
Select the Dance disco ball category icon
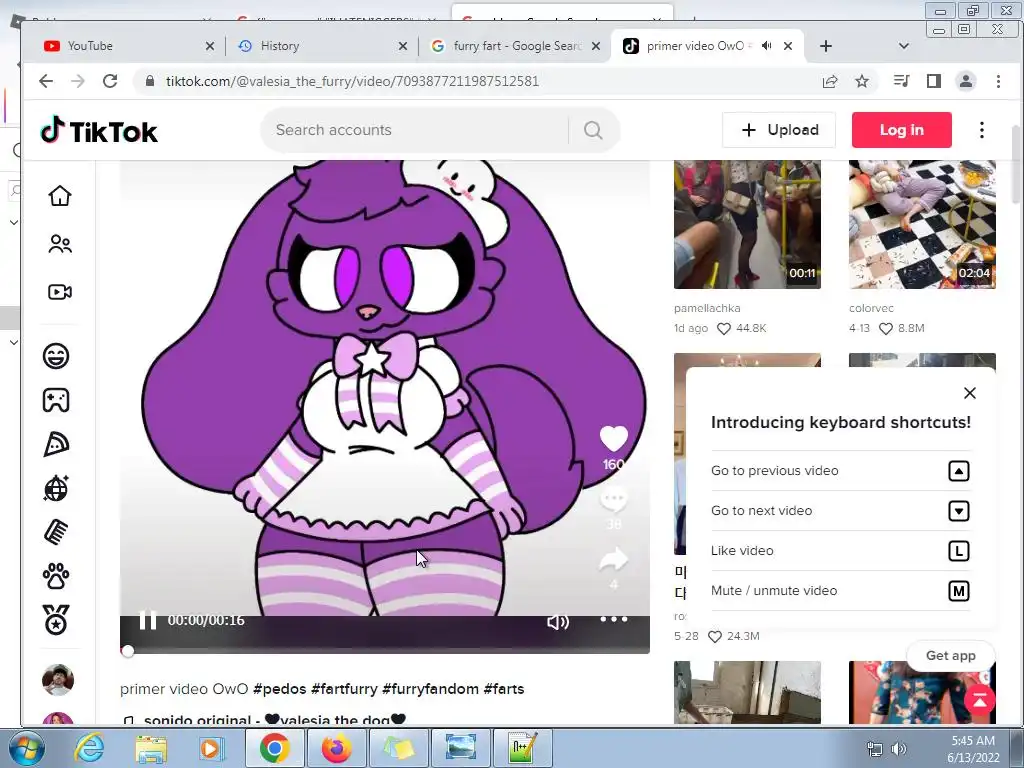[x=56, y=488]
